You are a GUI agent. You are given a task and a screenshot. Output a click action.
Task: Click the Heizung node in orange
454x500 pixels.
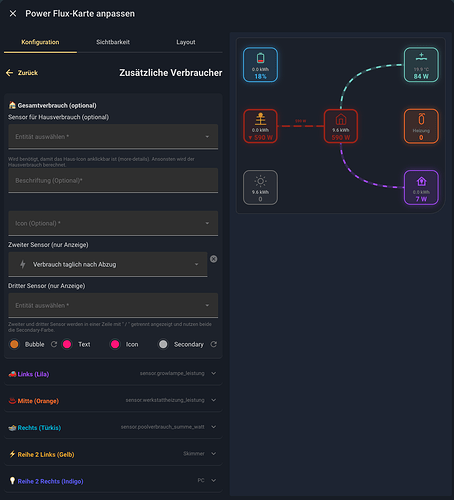pyautogui.click(x=421, y=126)
